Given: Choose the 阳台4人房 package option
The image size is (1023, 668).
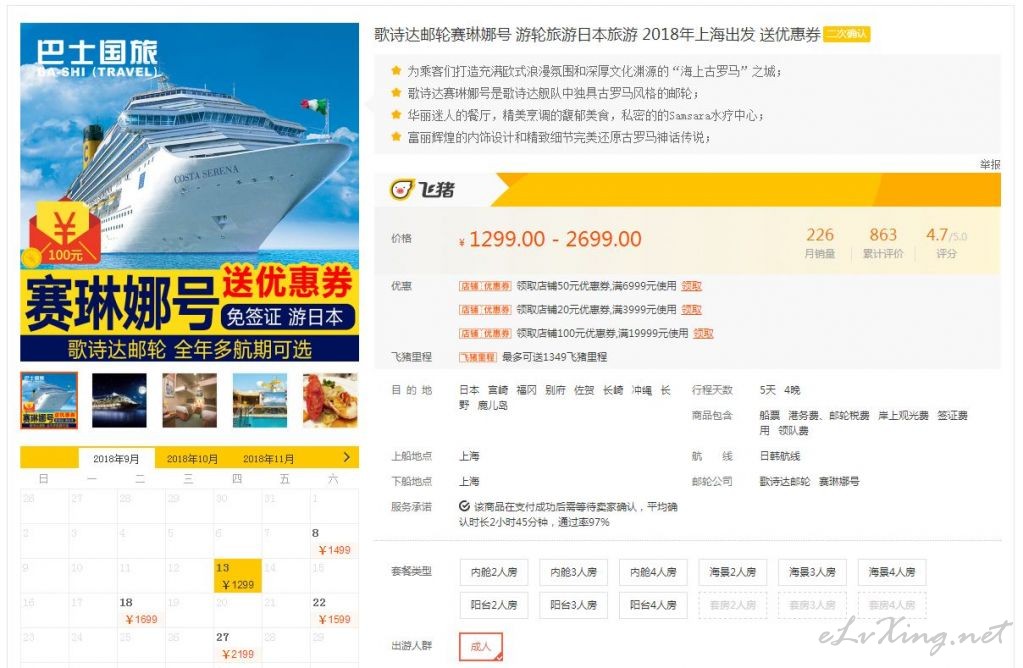Looking at the screenshot, I should [x=653, y=605].
